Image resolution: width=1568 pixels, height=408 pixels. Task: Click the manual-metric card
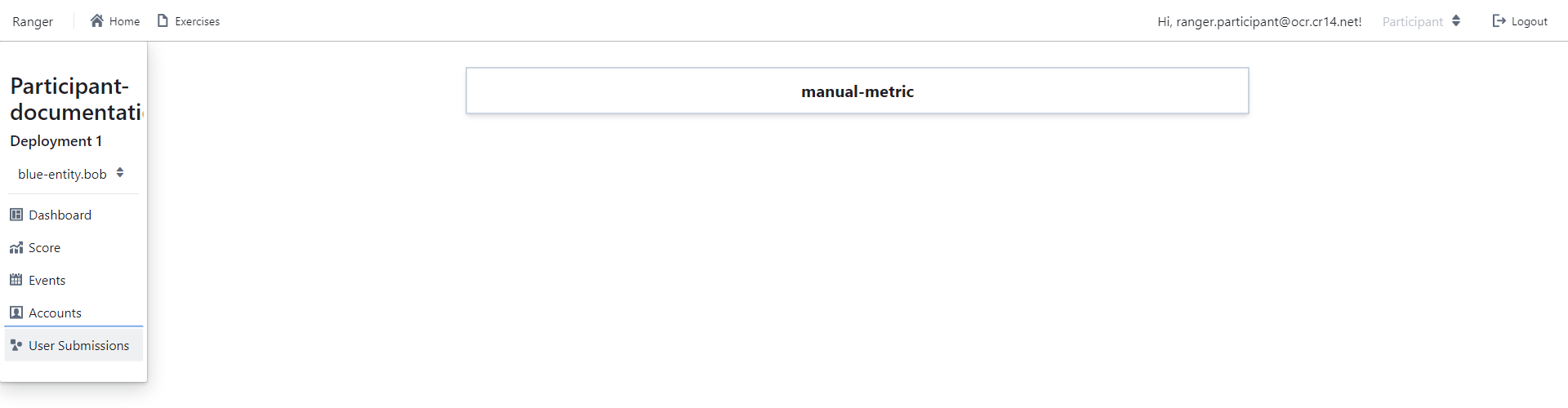(857, 91)
